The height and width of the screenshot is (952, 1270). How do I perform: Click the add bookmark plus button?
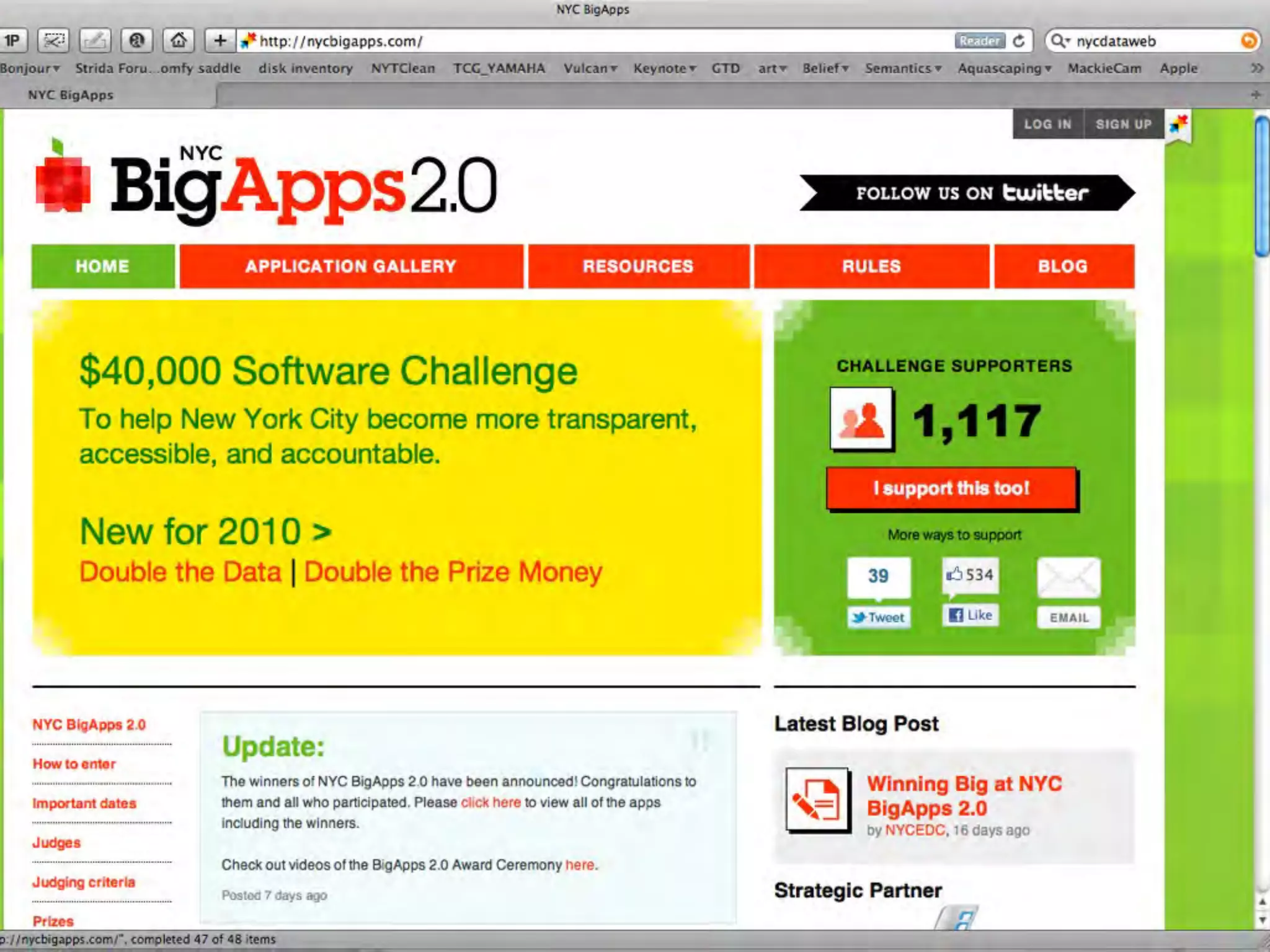pyautogui.click(x=220, y=41)
